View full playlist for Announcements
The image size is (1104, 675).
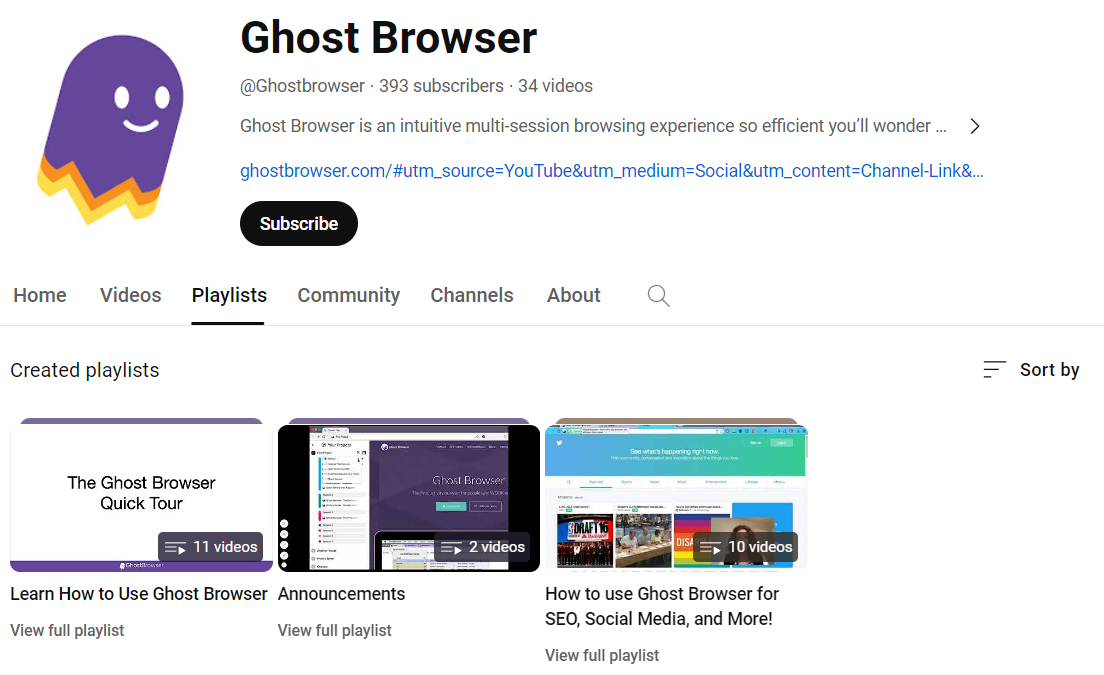[x=333, y=630]
